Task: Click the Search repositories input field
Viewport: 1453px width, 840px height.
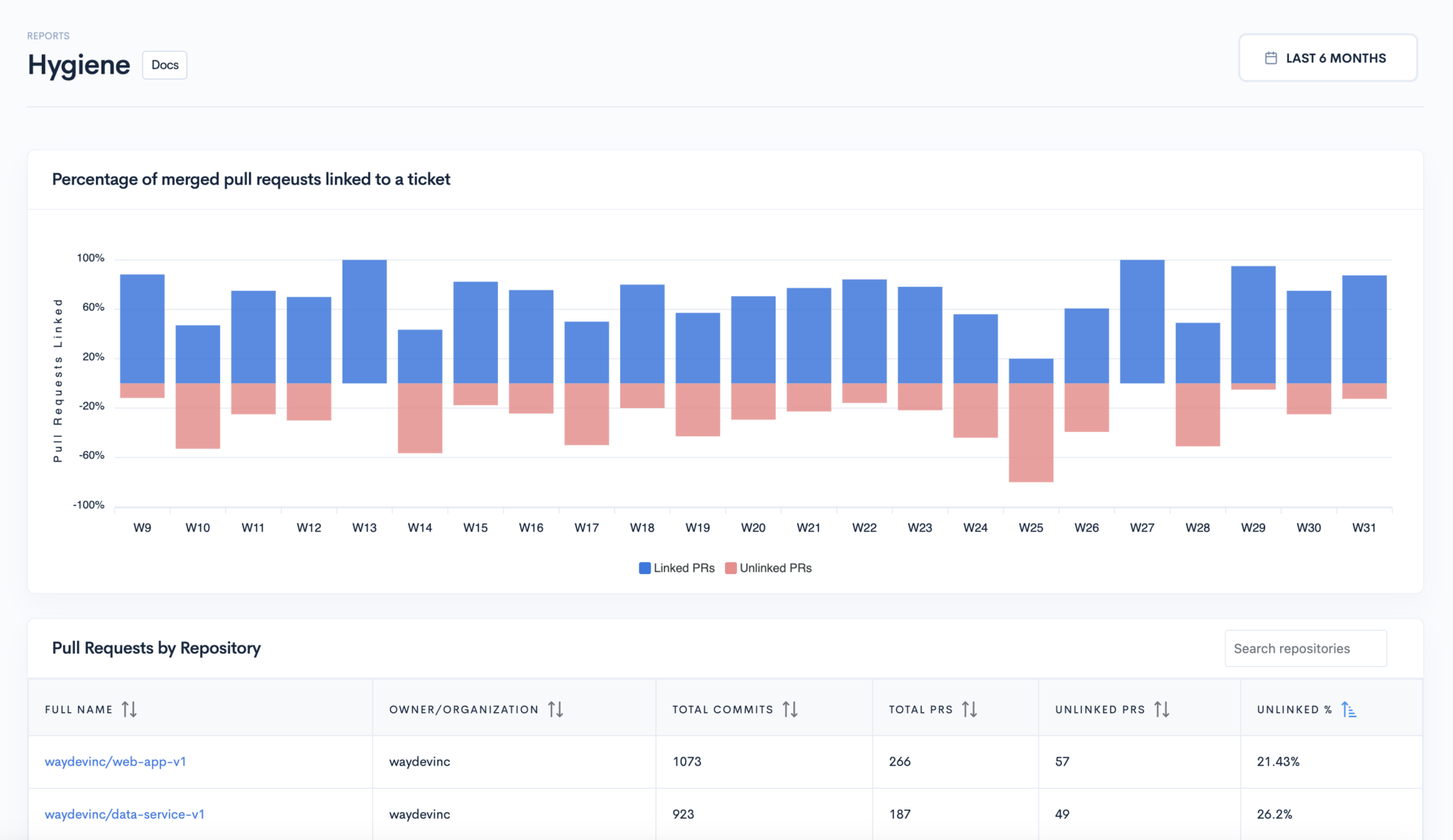Action: (1305, 648)
